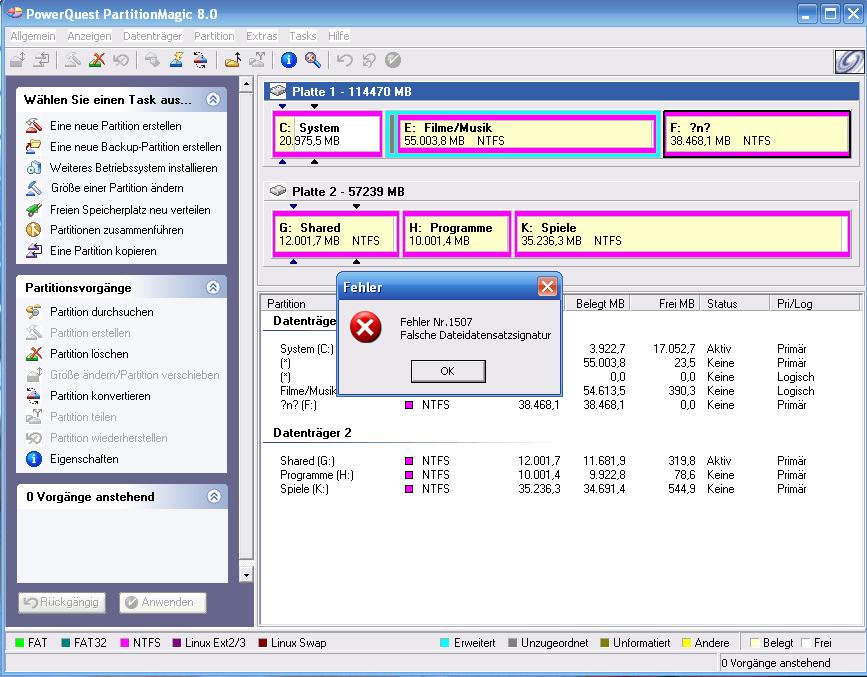Click the Linux Swap legend swatch
Image resolution: width=867 pixels, height=677 pixels.
pyautogui.click(x=263, y=643)
